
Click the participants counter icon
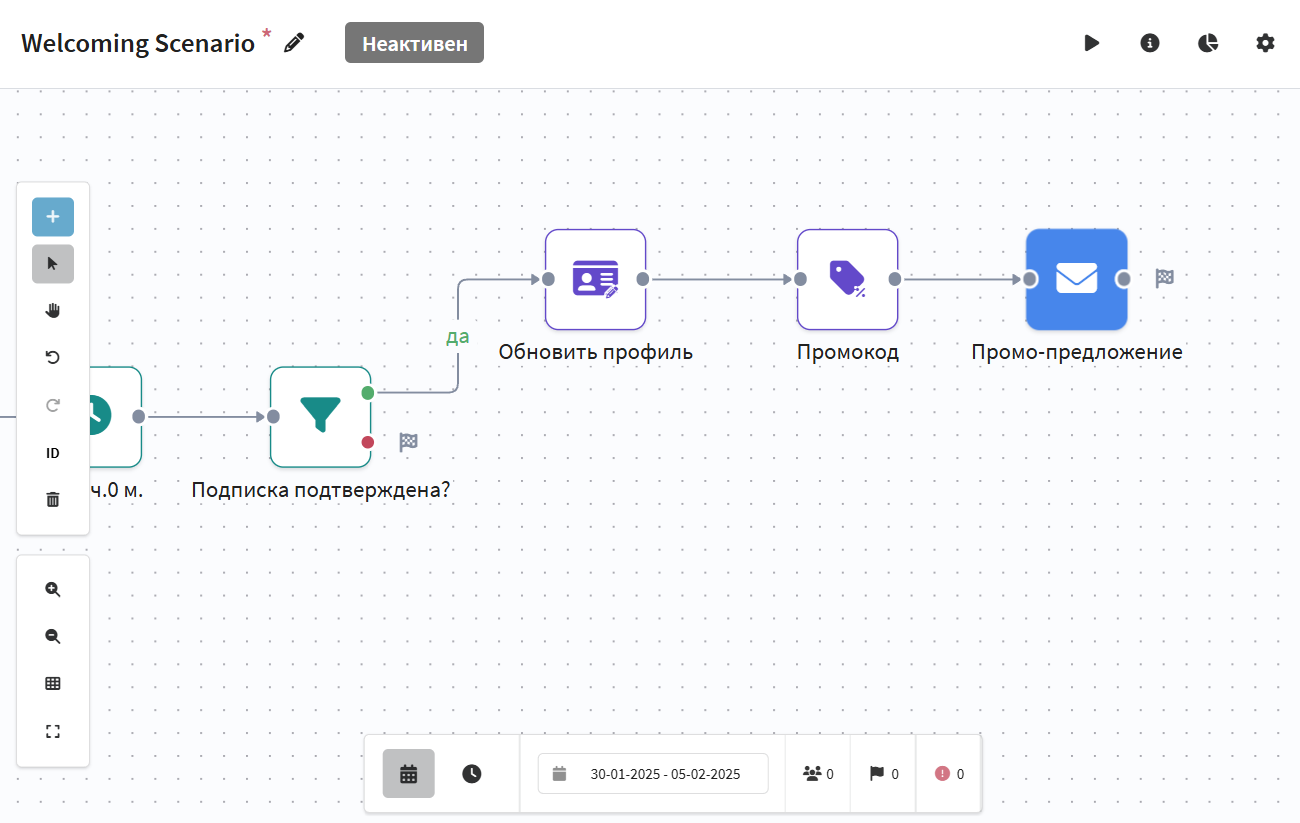812,773
